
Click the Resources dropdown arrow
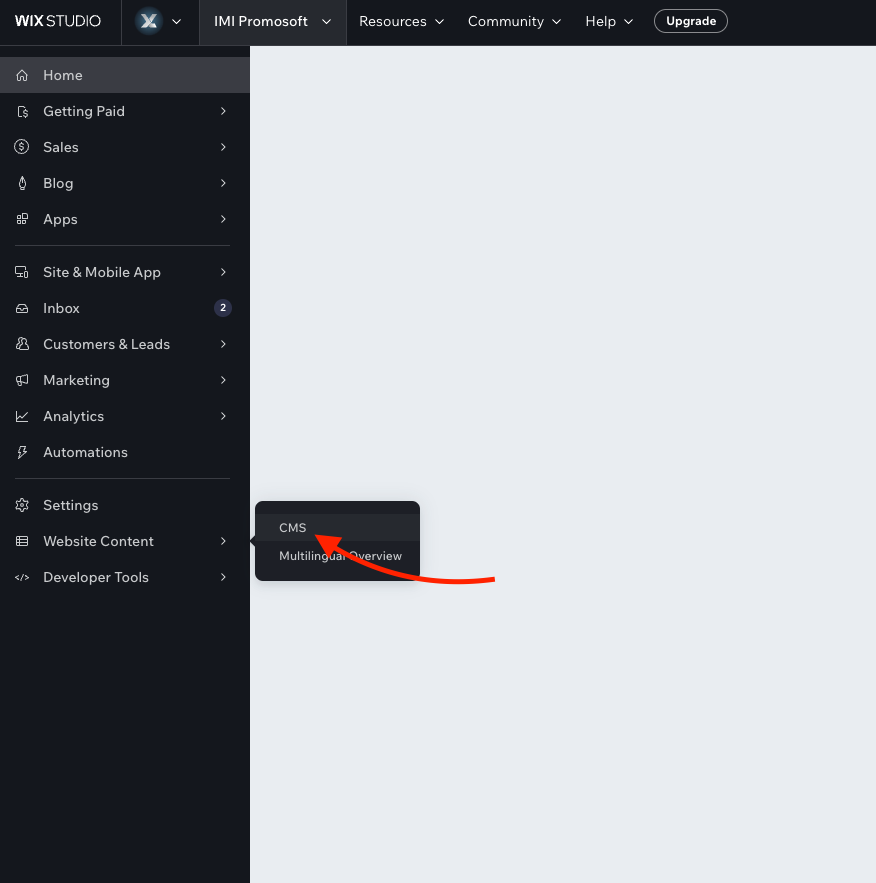pos(440,22)
